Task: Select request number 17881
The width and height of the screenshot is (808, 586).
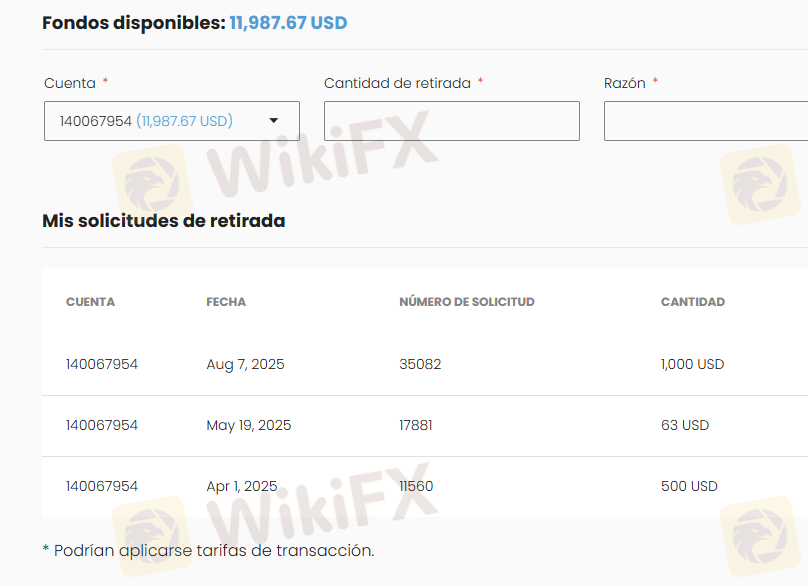Action: tap(416, 425)
